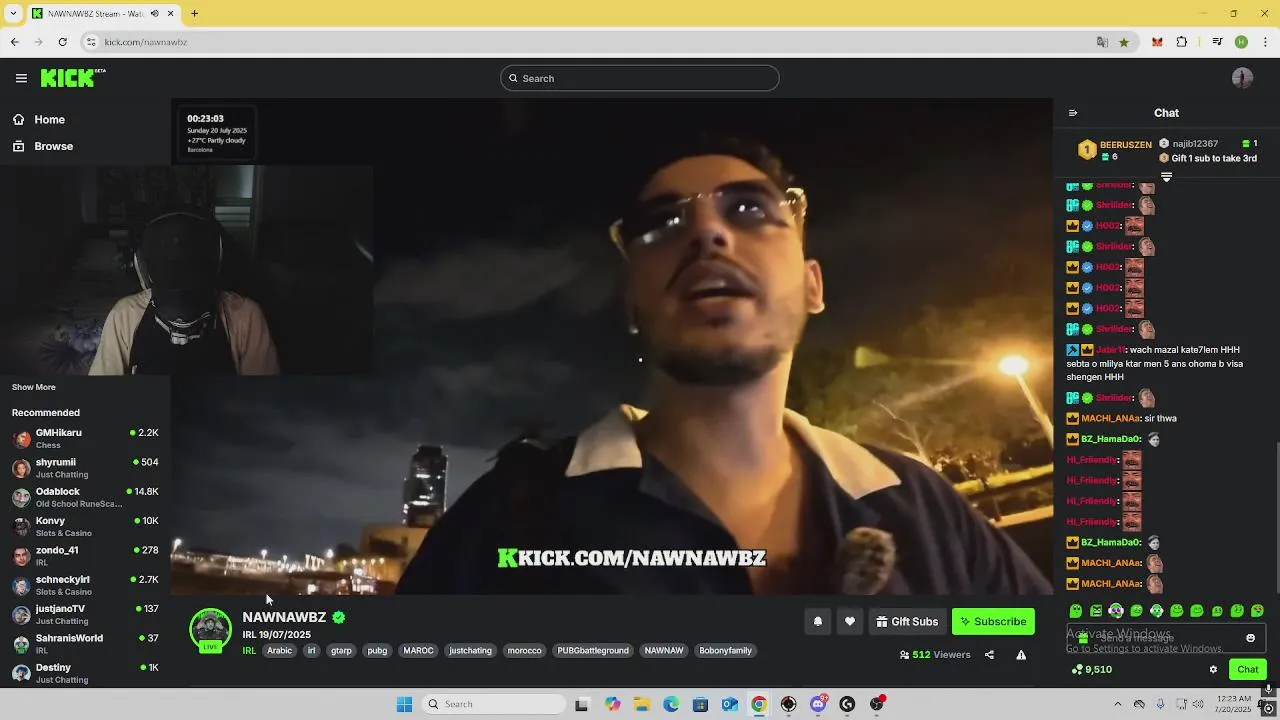Click the pubg tag
This screenshot has height=720, width=1280.
click(377, 651)
